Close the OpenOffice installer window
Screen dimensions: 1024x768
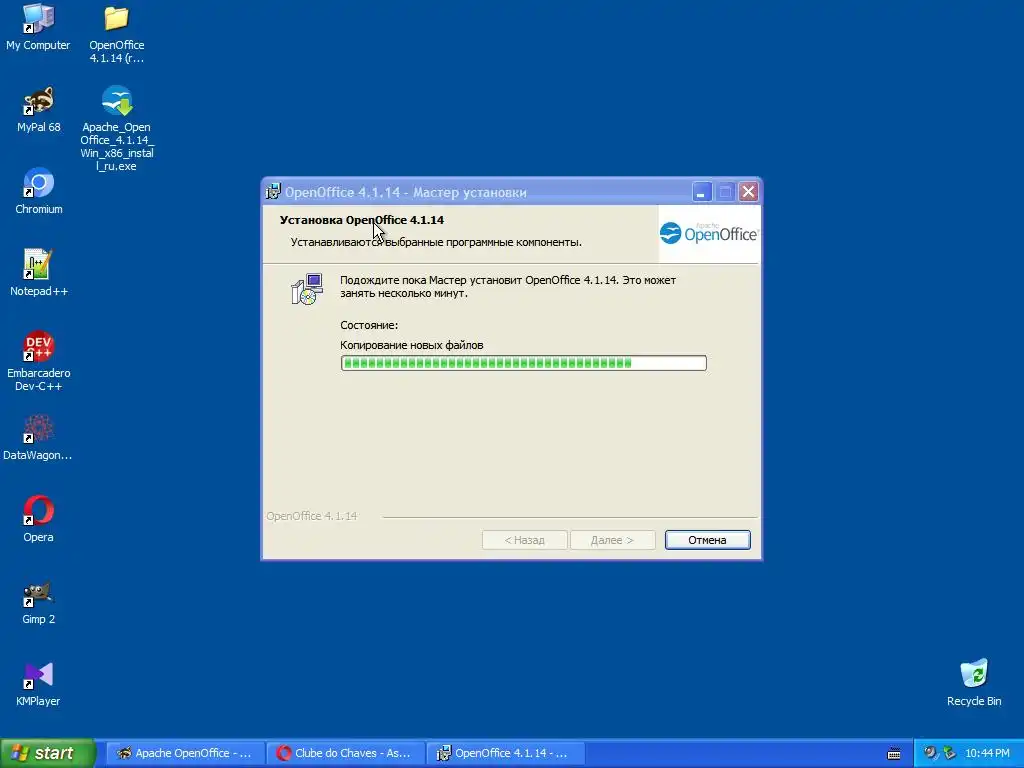(748, 192)
